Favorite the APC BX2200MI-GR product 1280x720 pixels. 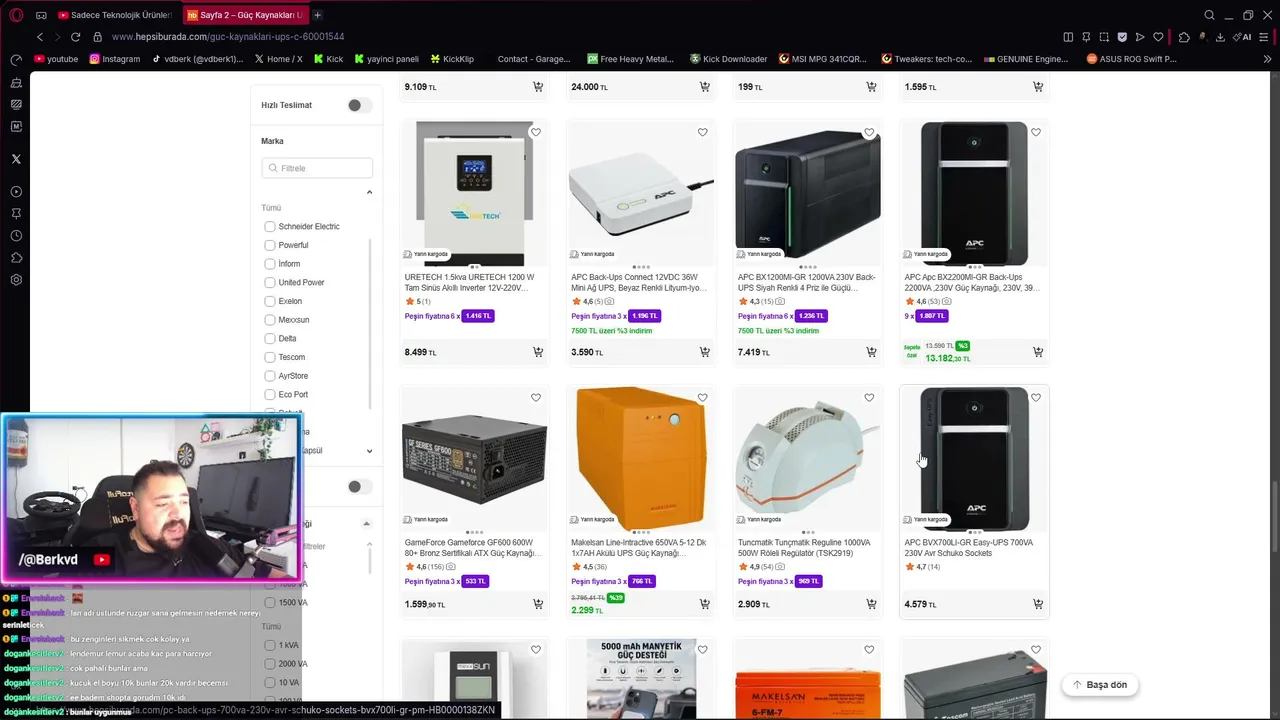point(1036,132)
